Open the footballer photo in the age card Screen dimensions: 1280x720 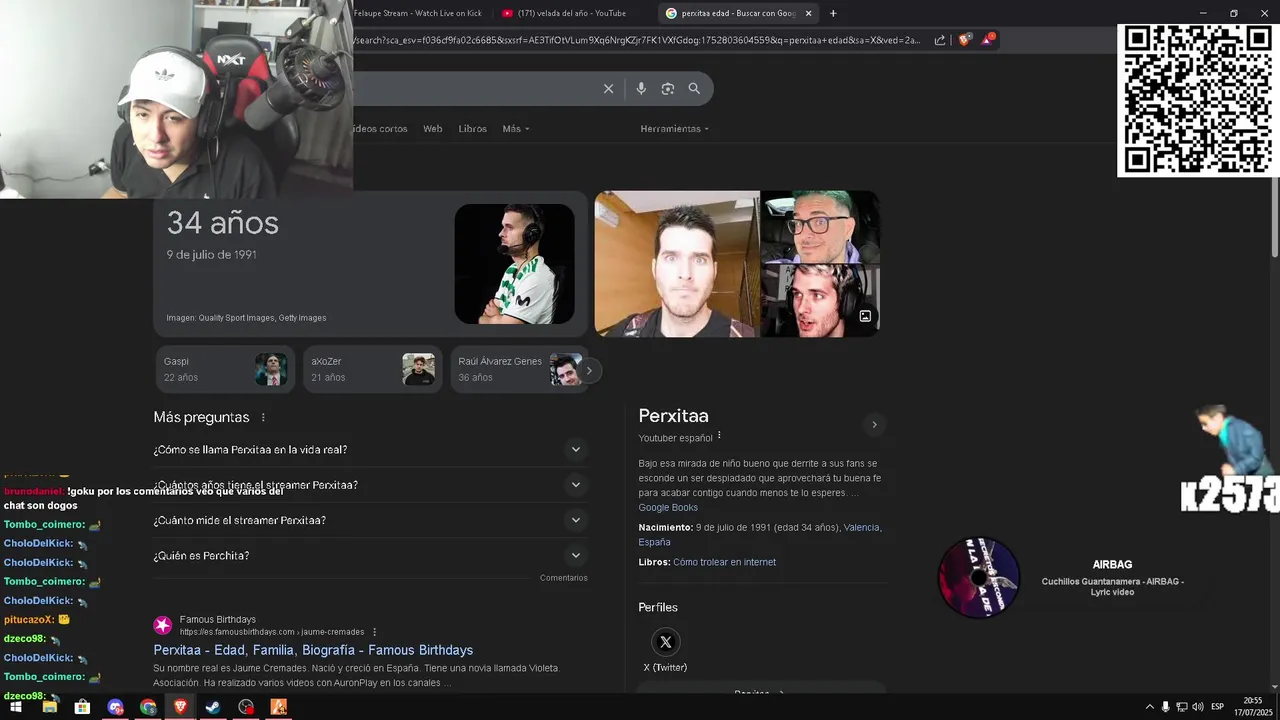[514, 264]
